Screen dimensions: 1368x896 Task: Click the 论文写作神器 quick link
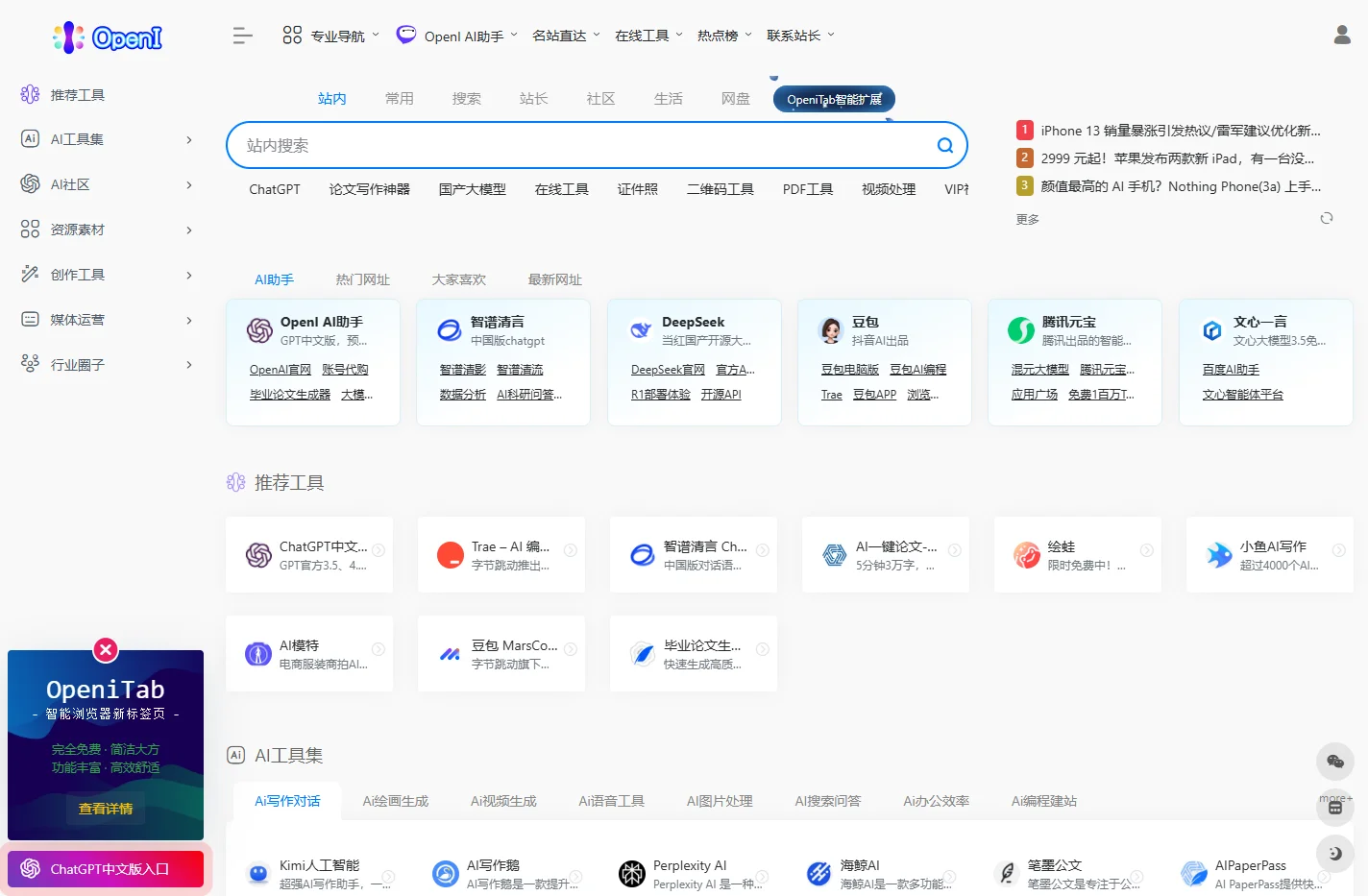pyautogui.click(x=369, y=189)
